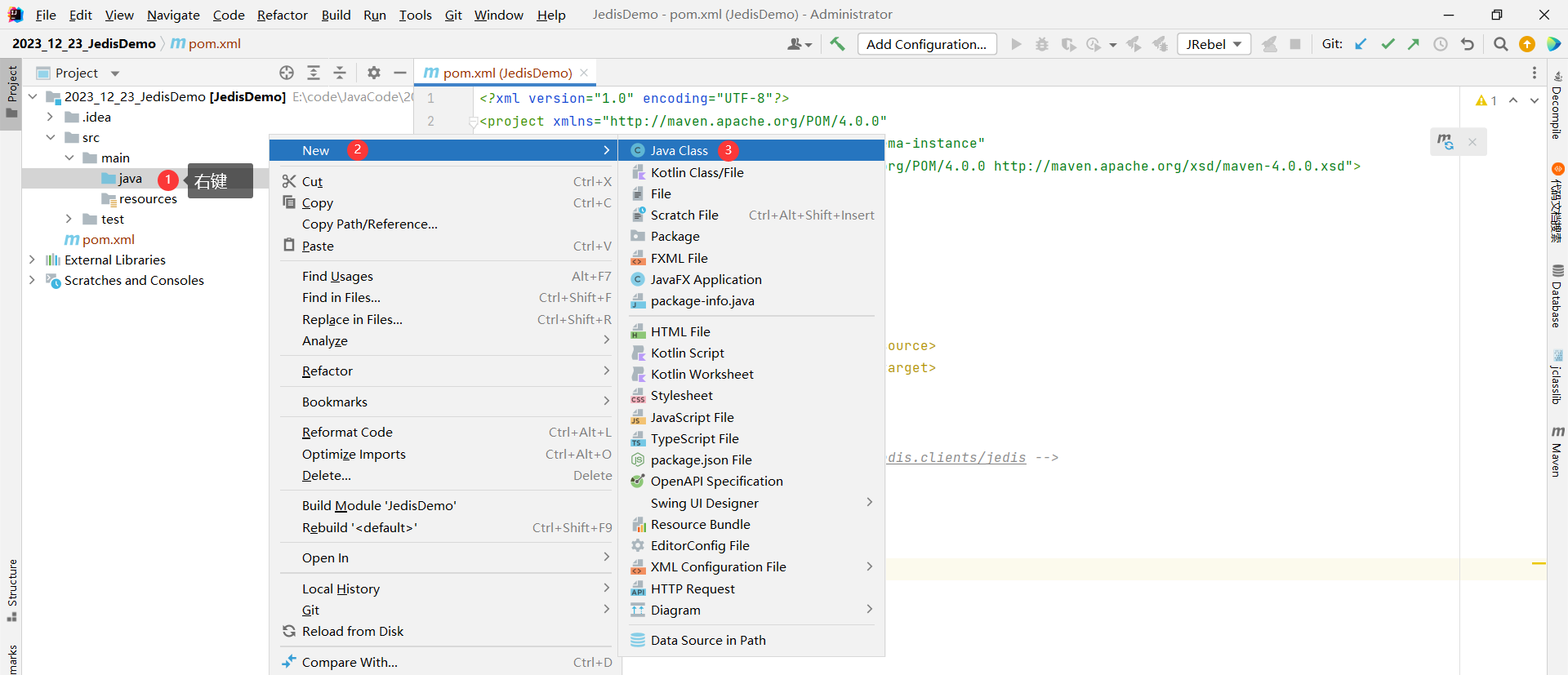1568x675 pixels.
Task: Expand the .idea folder
Action: click(51, 117)
